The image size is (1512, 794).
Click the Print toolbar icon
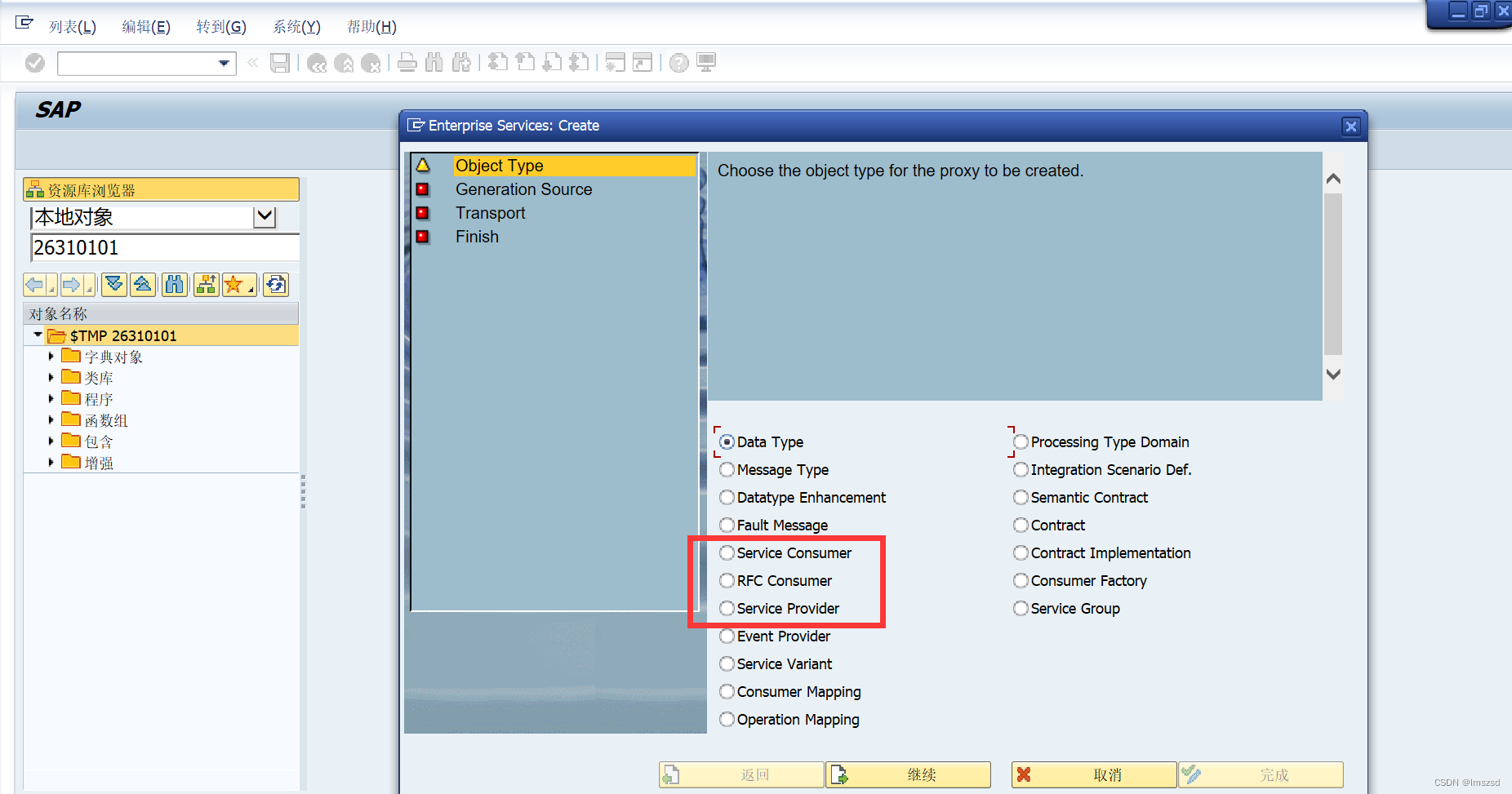(407, 63)
